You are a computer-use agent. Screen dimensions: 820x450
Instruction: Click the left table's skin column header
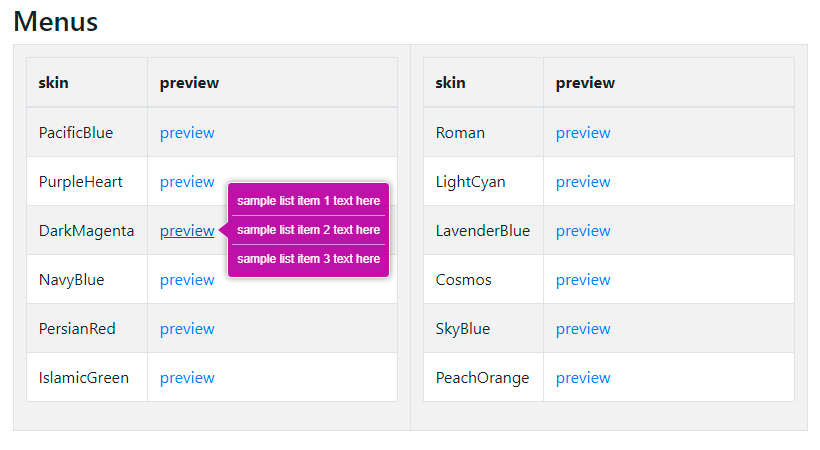tap(54, 83)
